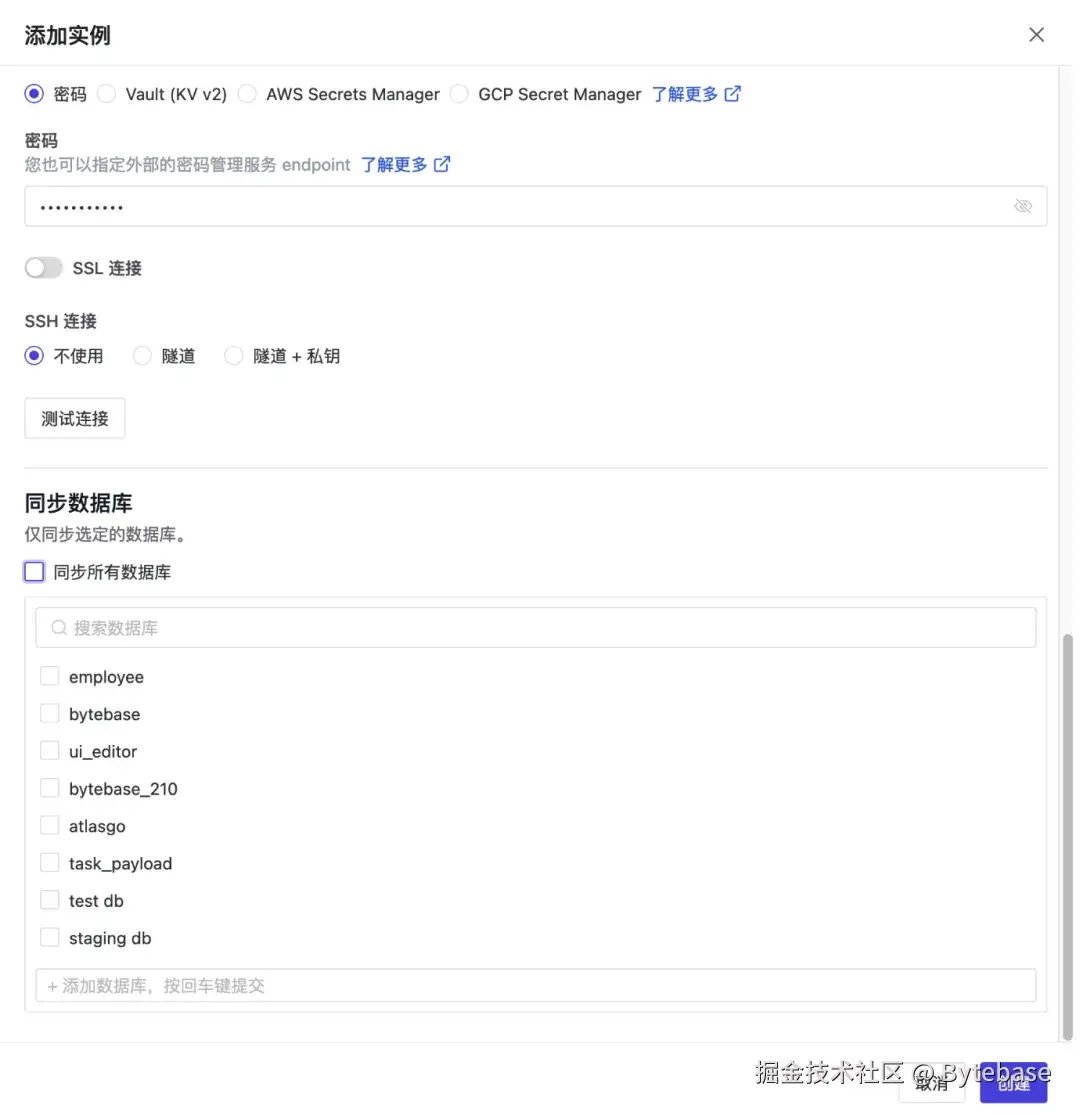Check the task_payload database
The width and height of the screenshot is (1080, 1116).
pyautogui.click(x=49, y=863)
